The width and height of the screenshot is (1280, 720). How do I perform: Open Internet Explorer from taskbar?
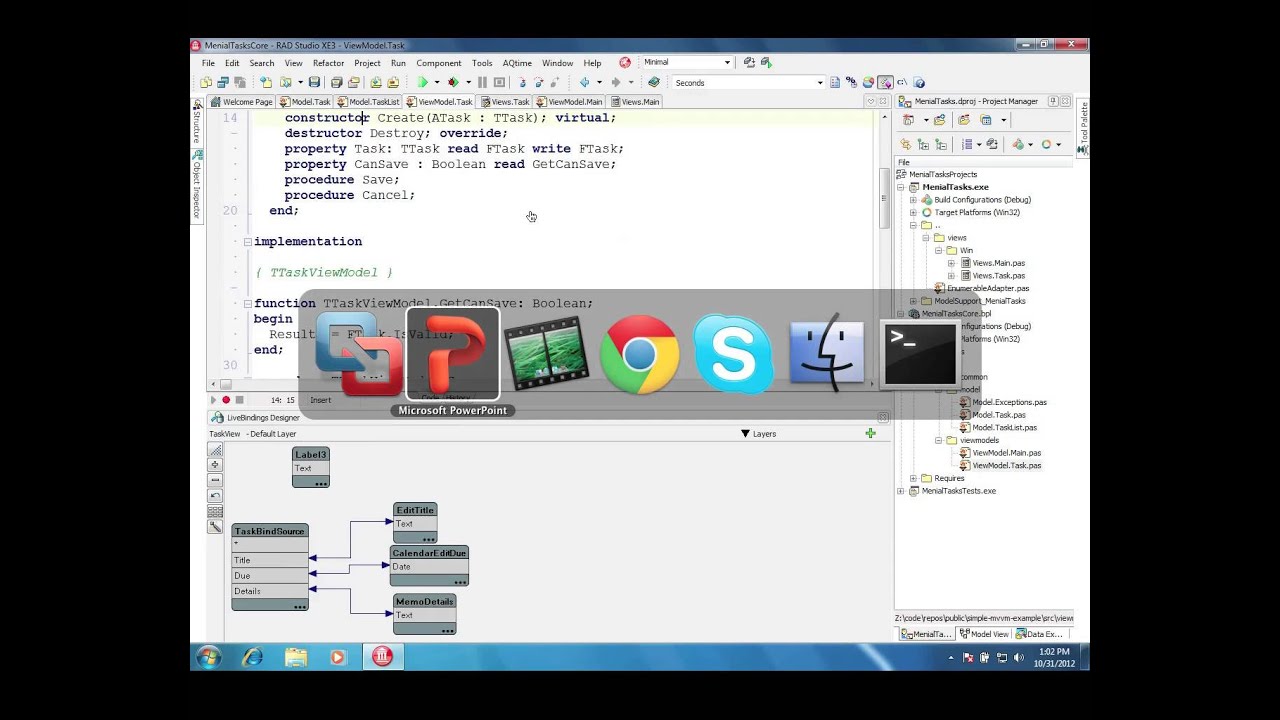click(x=253, y=657)
